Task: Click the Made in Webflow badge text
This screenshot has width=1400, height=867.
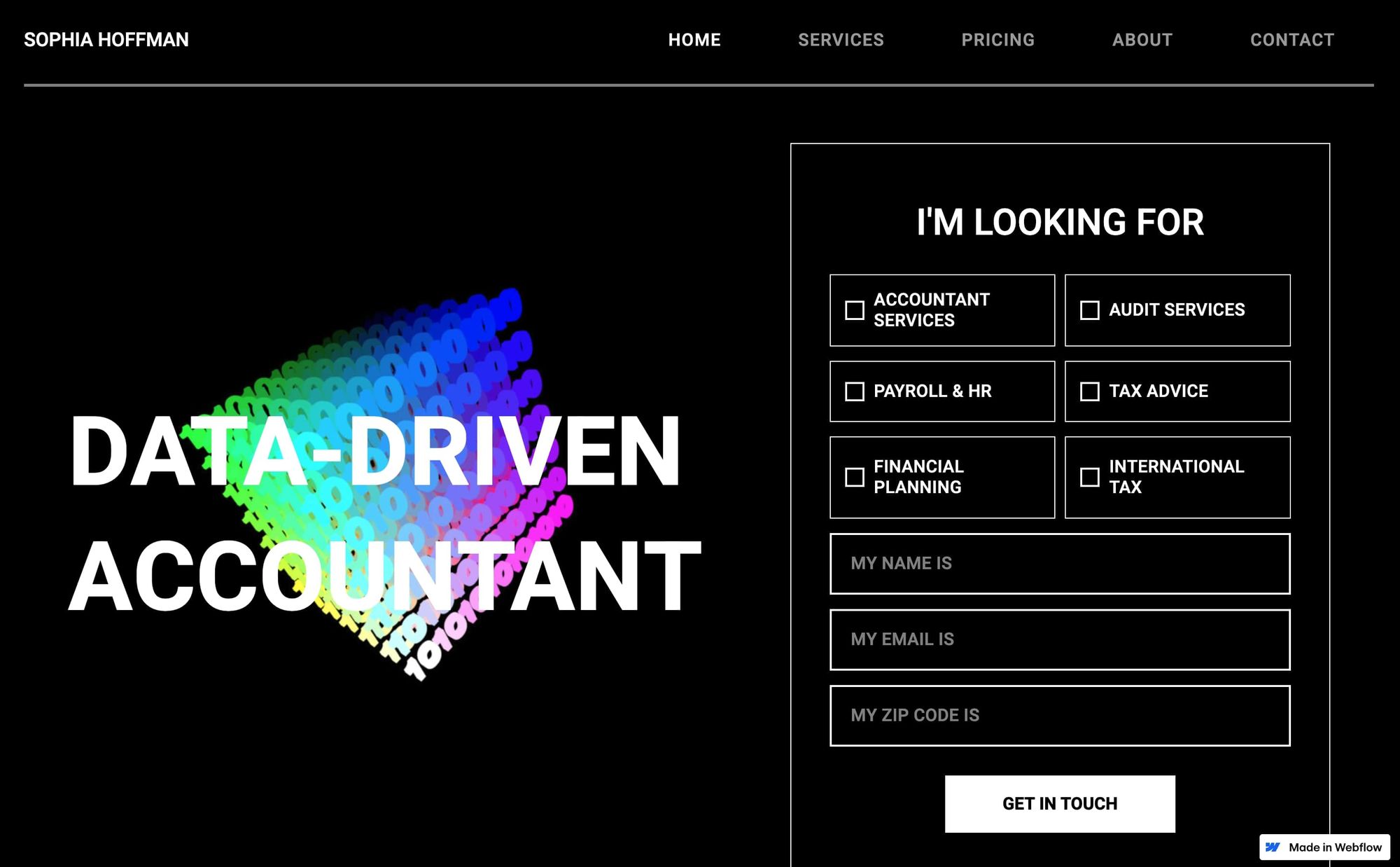Action: (x=1335, y=847)
